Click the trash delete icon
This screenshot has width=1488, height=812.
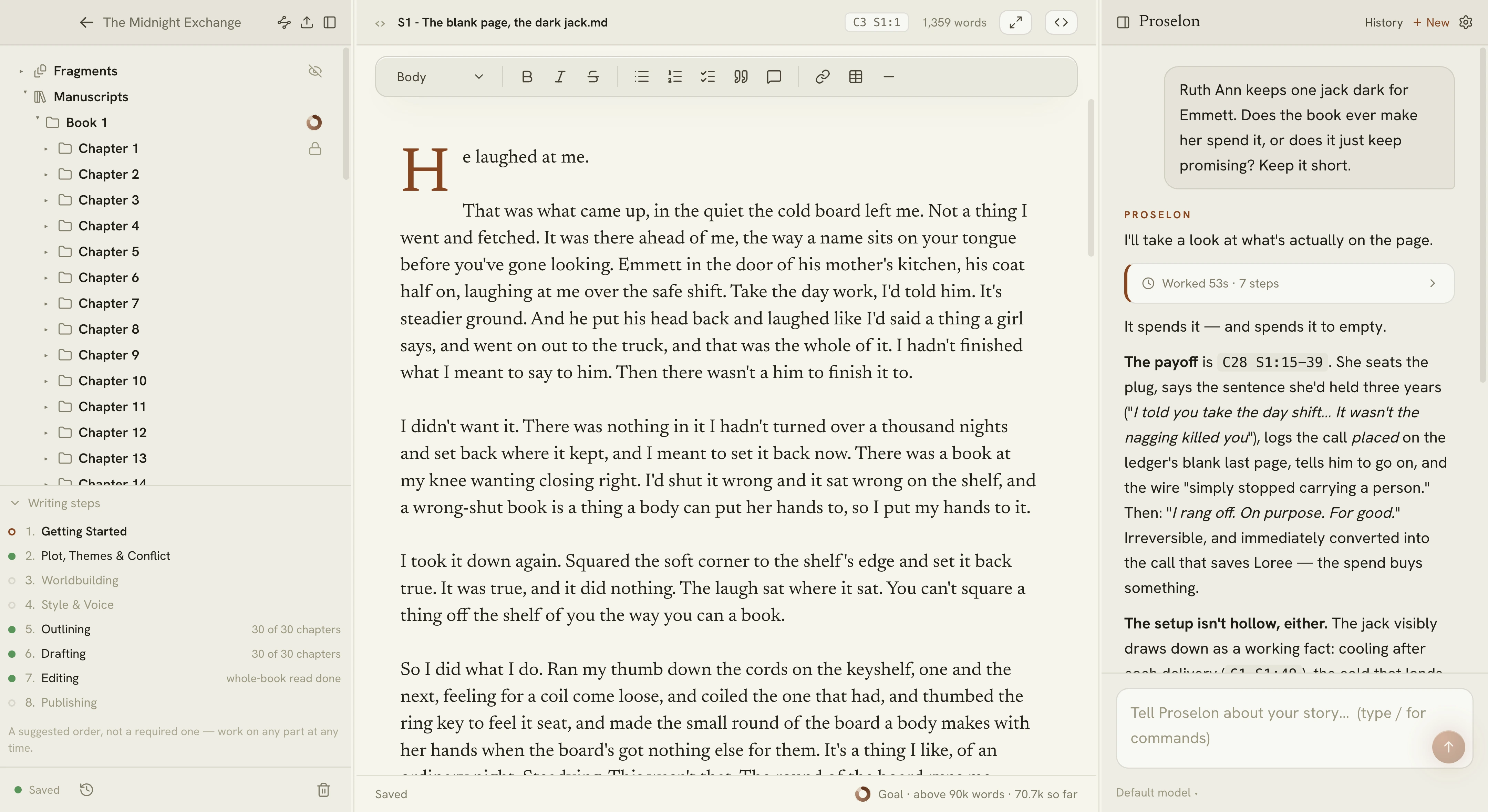(x=323, y=790)
